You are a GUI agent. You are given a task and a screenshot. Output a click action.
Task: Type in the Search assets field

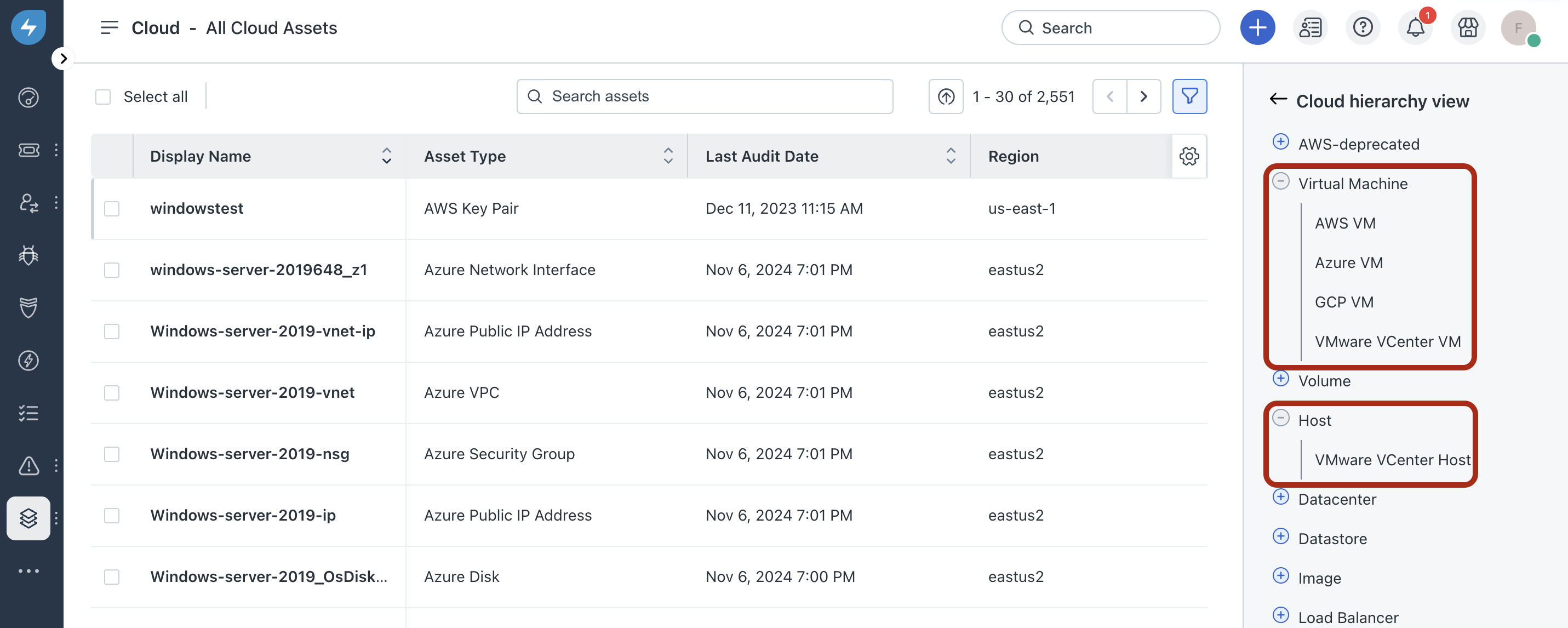coord(704,96)
